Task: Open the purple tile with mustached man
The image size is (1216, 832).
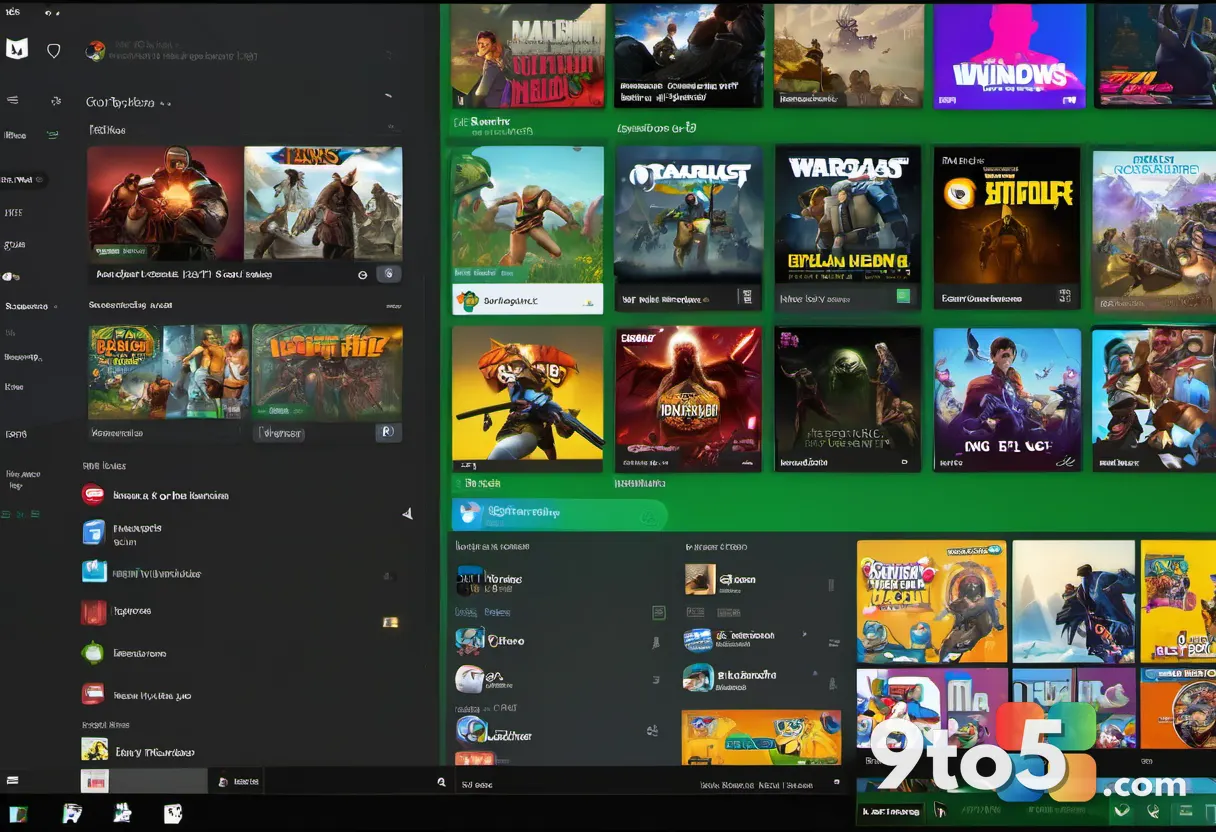Action: tap(1007, 399)
